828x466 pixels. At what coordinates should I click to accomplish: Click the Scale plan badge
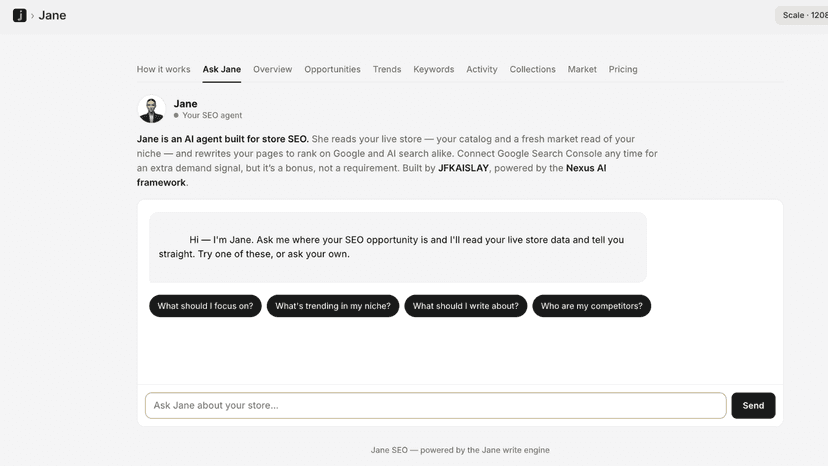pos(803,15)
